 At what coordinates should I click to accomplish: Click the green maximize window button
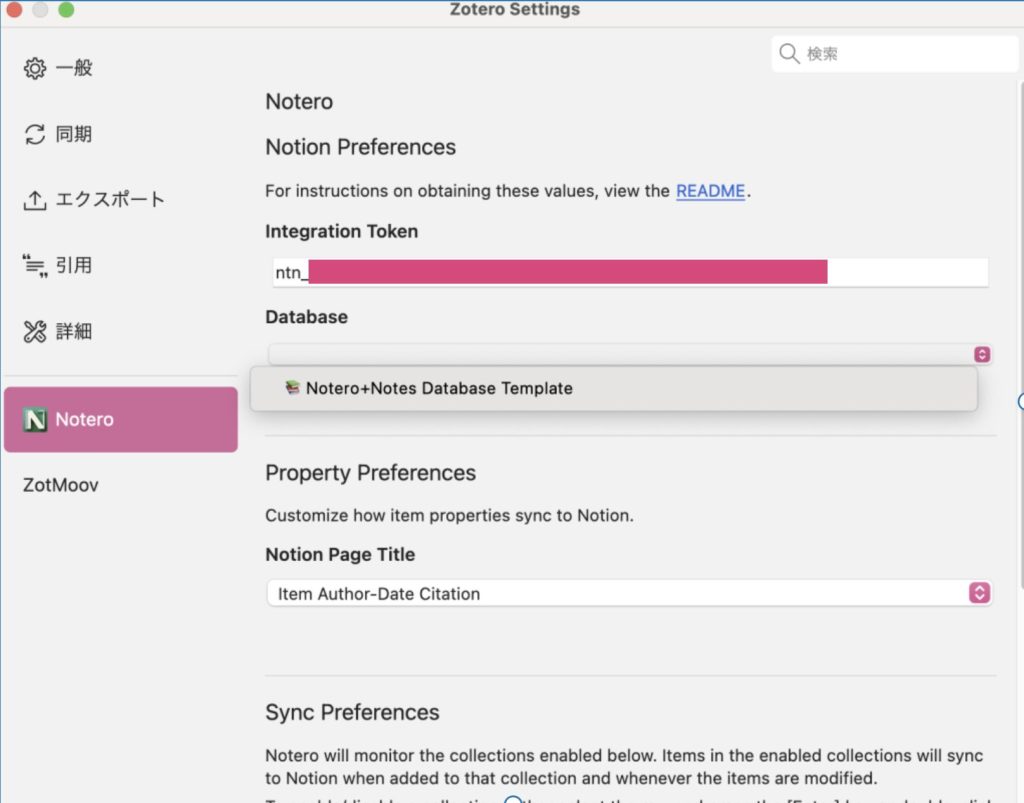coord(66,10)
